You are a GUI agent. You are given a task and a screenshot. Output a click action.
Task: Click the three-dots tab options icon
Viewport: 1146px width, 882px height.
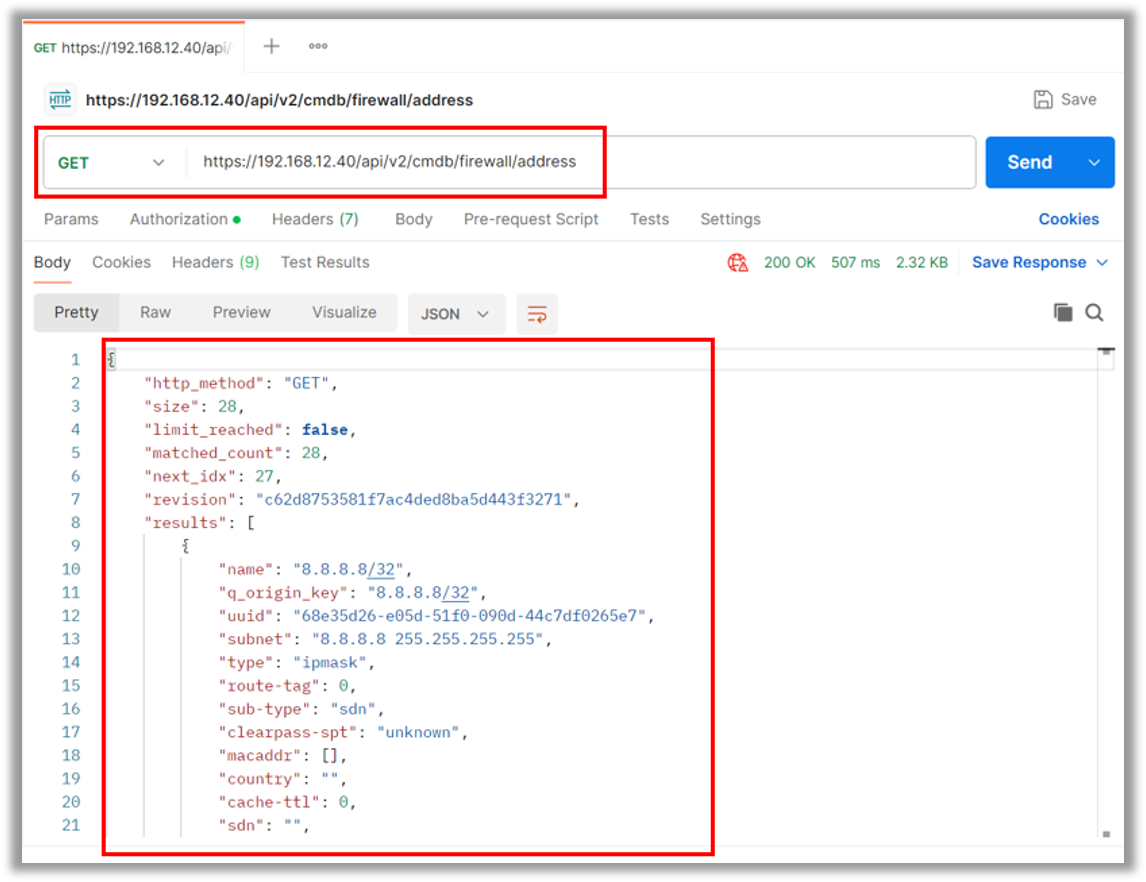coord(317,45)
